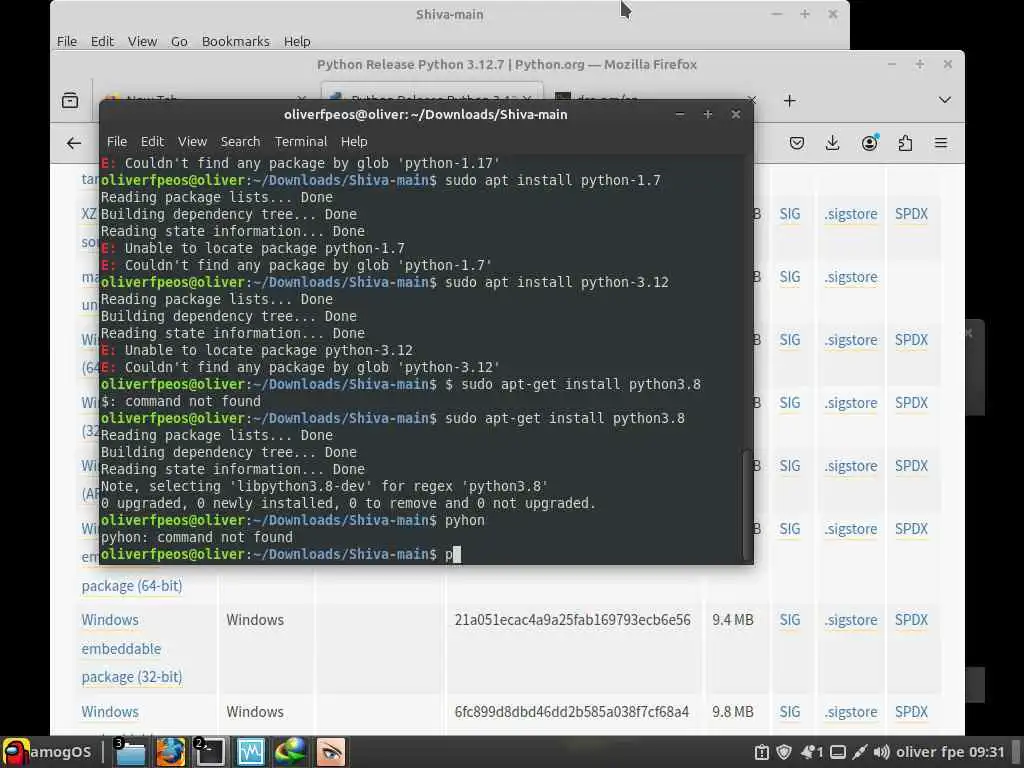The width and height of the screenshot is (1024, 768).
Task: Click MD5 hash 21a051ecac4a9a25fab169793ecb6e56
Action: click(572, 620)
